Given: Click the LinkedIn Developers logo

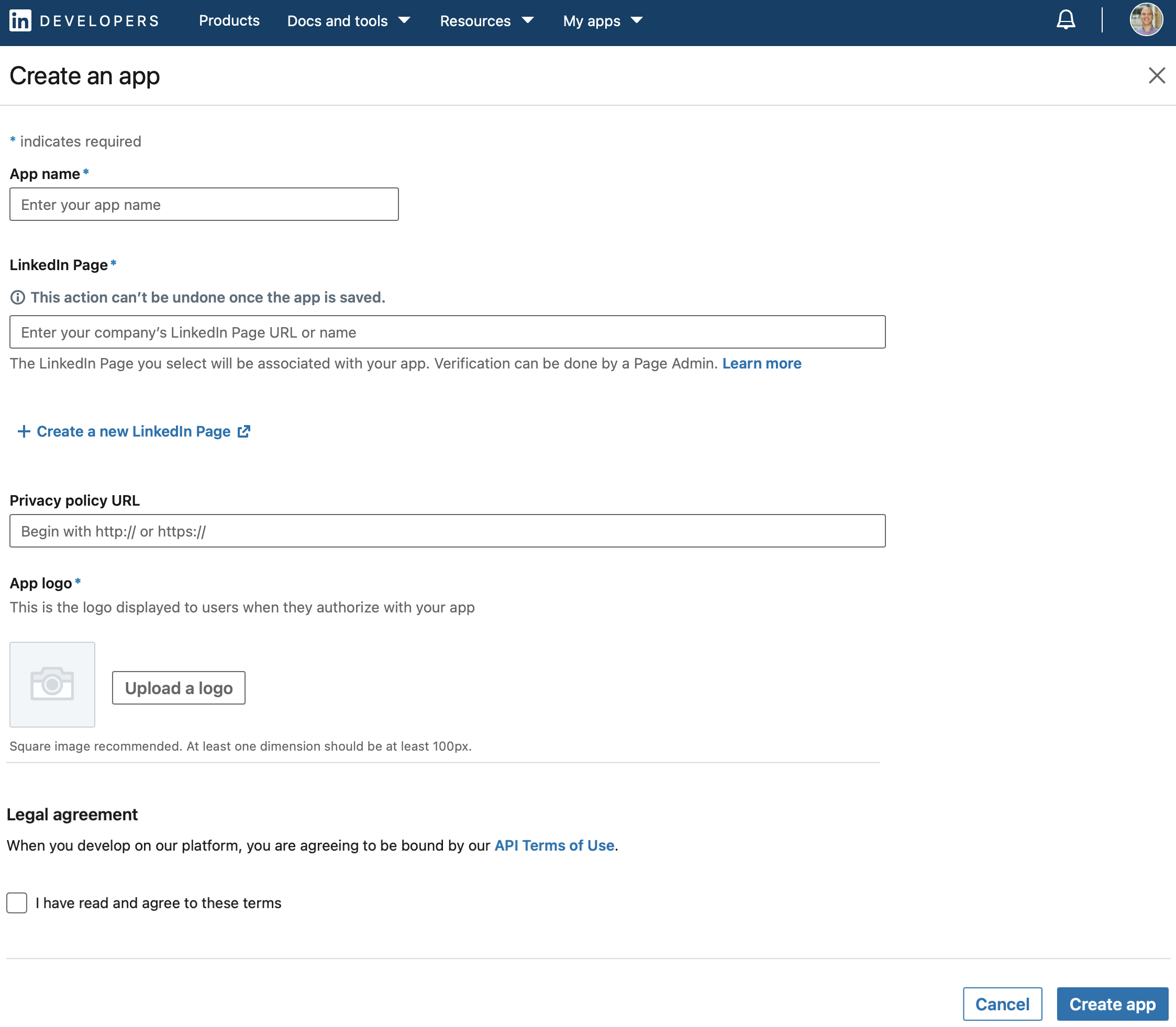Looking at the screenshot, I should (84, 20).
